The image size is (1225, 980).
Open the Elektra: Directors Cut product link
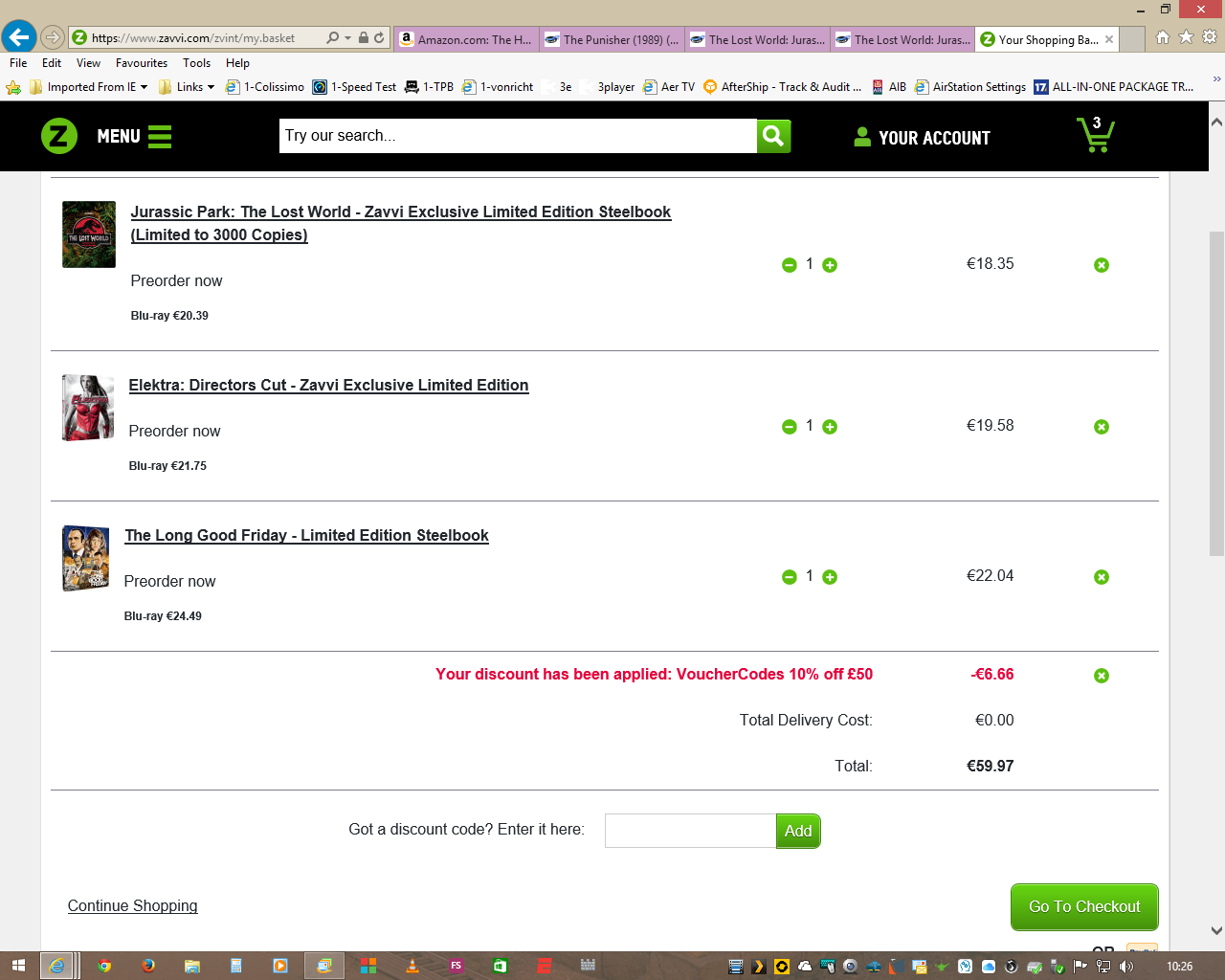(328, 385)
